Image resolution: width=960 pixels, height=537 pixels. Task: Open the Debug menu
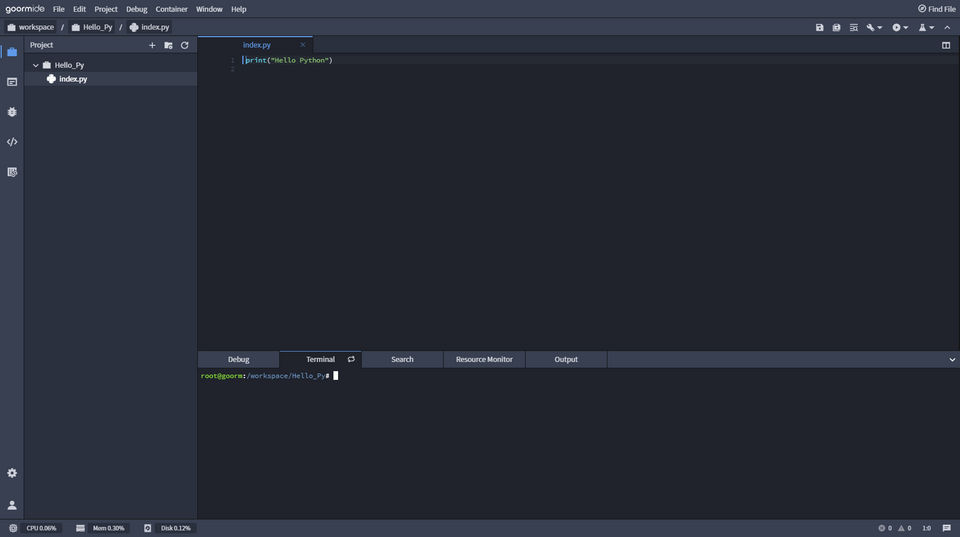coord(137,9)
